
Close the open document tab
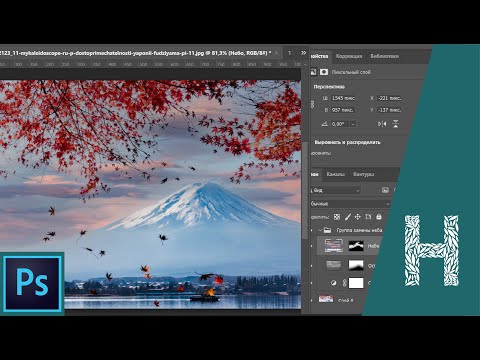click(277, 53)
